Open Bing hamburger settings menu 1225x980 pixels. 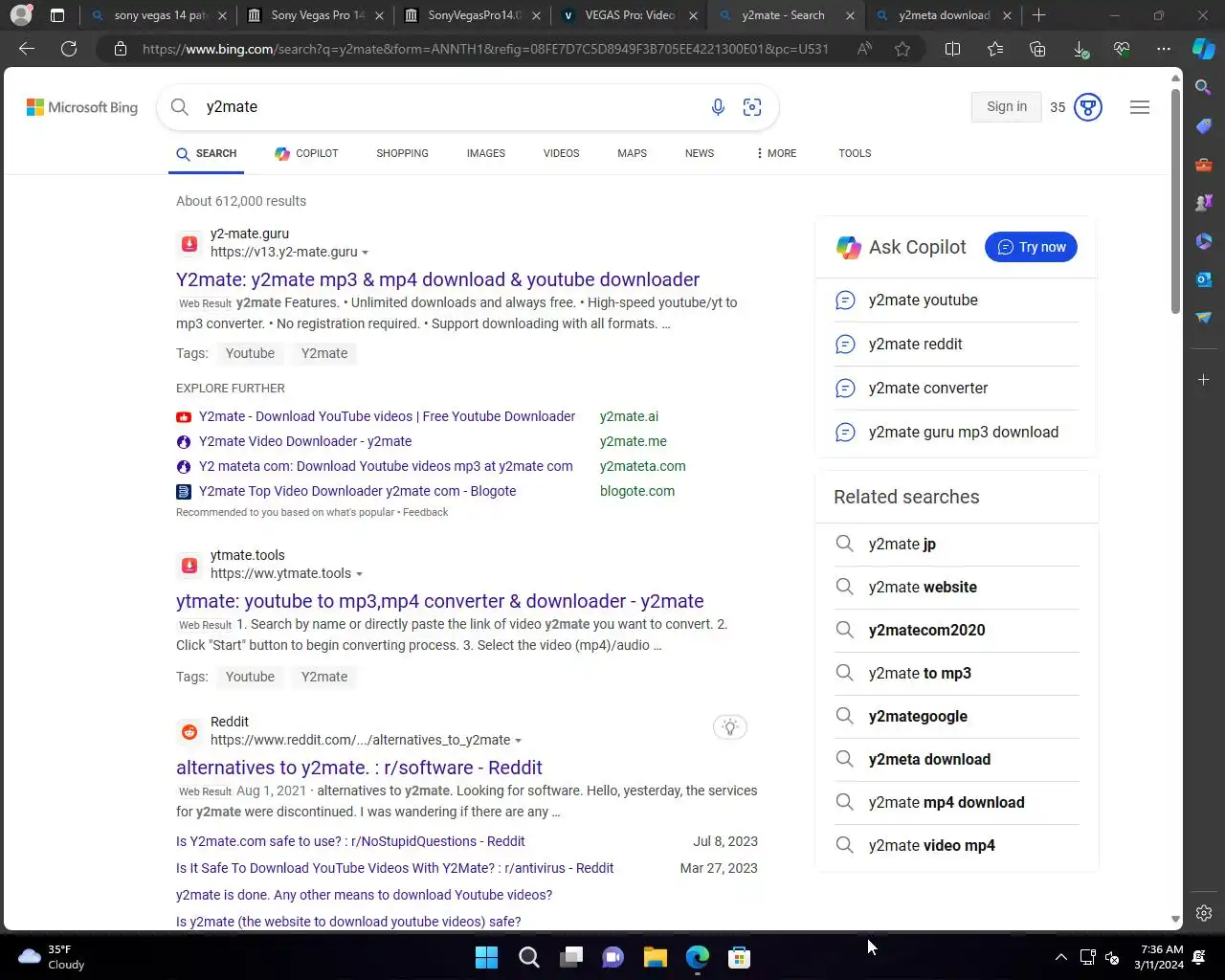pos(1140,107)
